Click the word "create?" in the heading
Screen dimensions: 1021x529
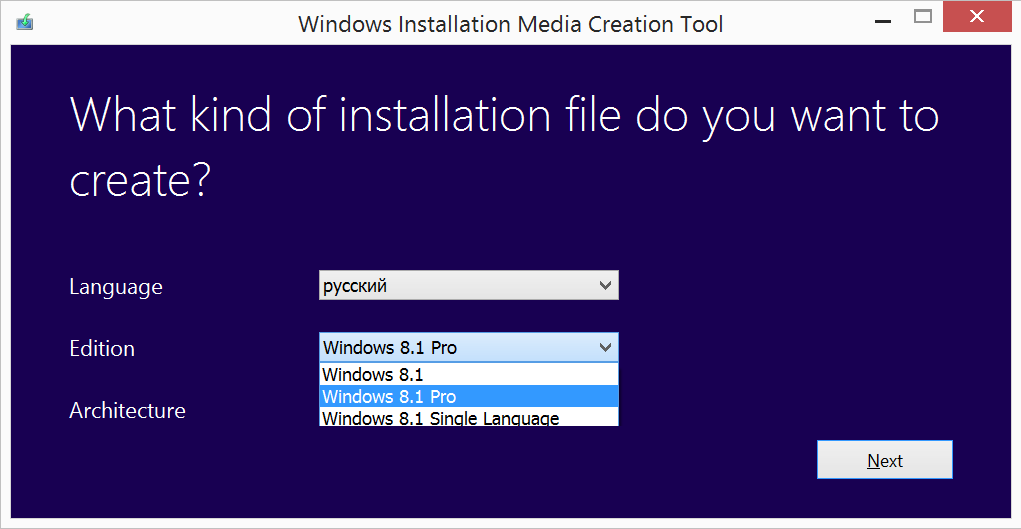coord(140,181)
